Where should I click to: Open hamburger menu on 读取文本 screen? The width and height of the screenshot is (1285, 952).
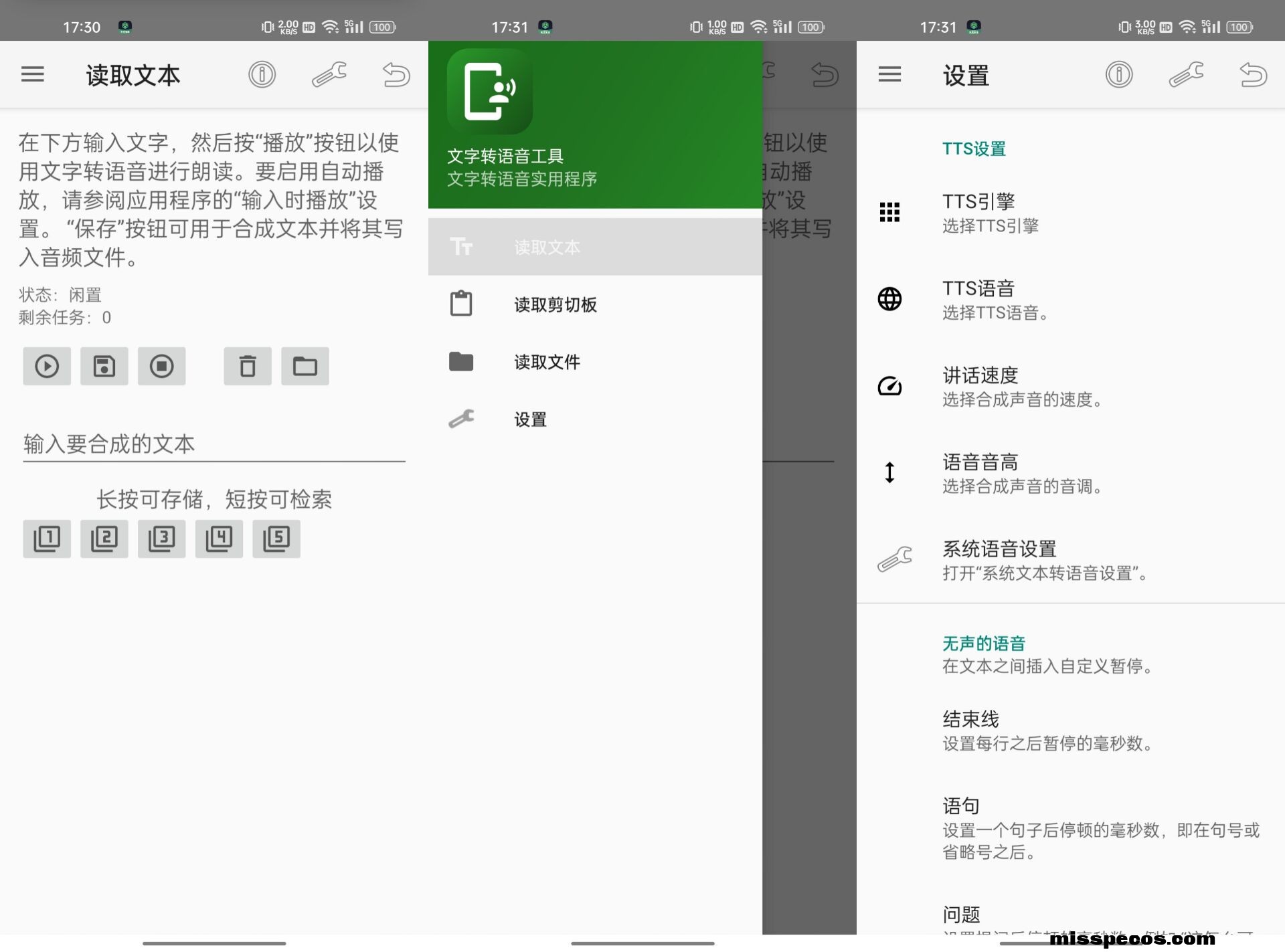point(33,74)
